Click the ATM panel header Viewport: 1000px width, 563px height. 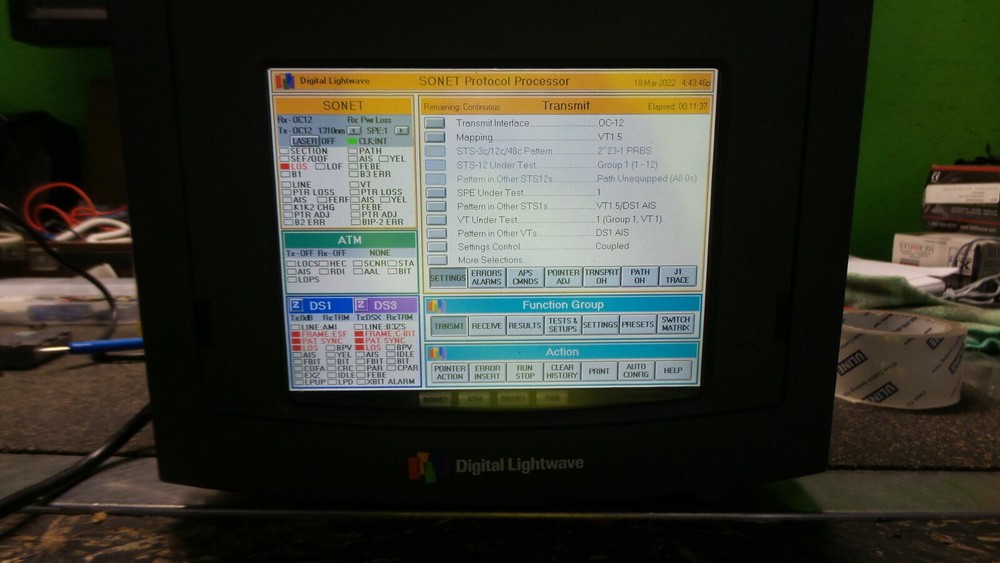click(349, 240)
